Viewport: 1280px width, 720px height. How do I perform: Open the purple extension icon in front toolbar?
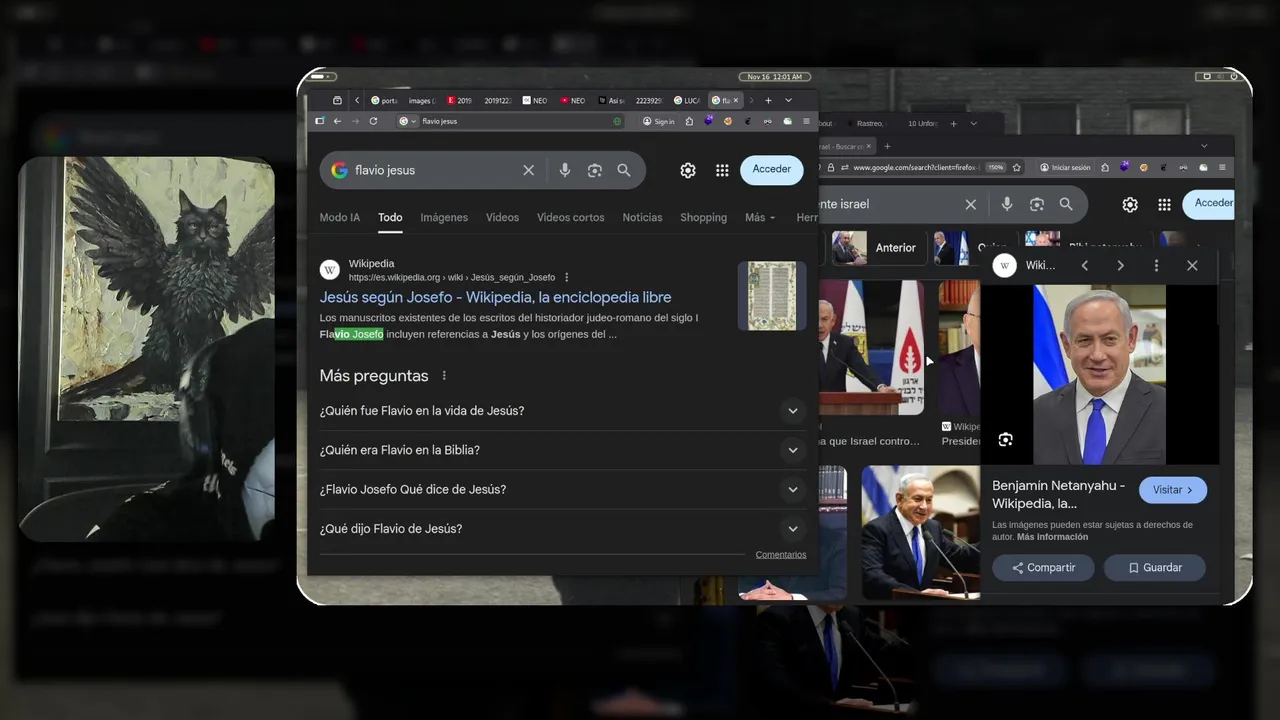coord(708,121)
